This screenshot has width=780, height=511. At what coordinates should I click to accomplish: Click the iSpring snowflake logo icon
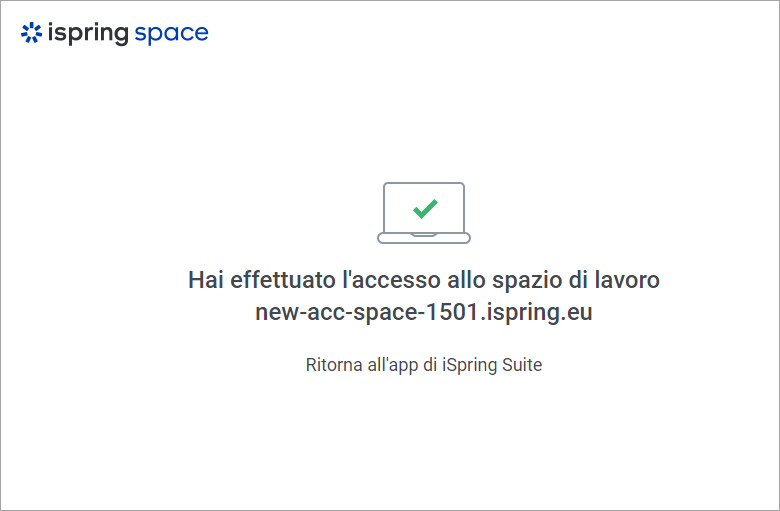31,33
